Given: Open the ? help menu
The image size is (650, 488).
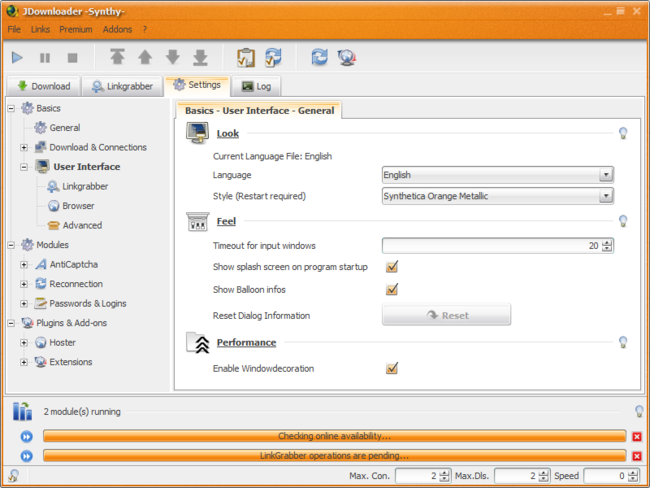Looking at the screenshot, I should coord(145,29).
